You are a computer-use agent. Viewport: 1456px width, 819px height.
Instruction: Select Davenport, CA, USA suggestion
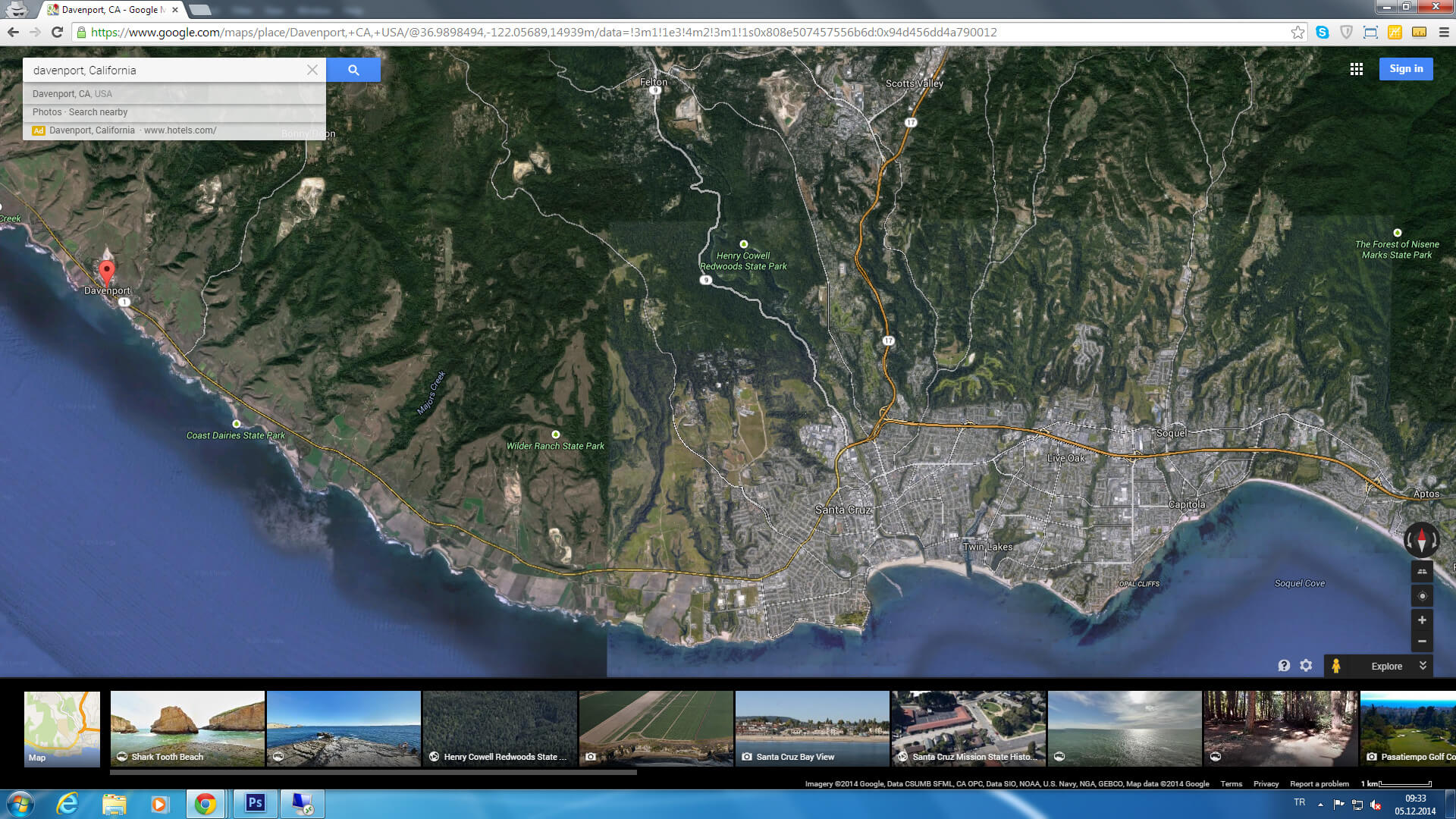tap(72, 94)
